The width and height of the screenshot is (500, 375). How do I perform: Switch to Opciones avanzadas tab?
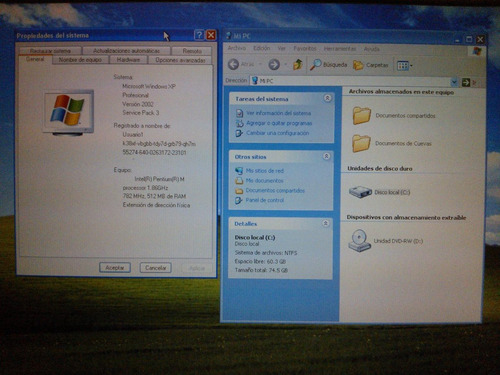180,60
